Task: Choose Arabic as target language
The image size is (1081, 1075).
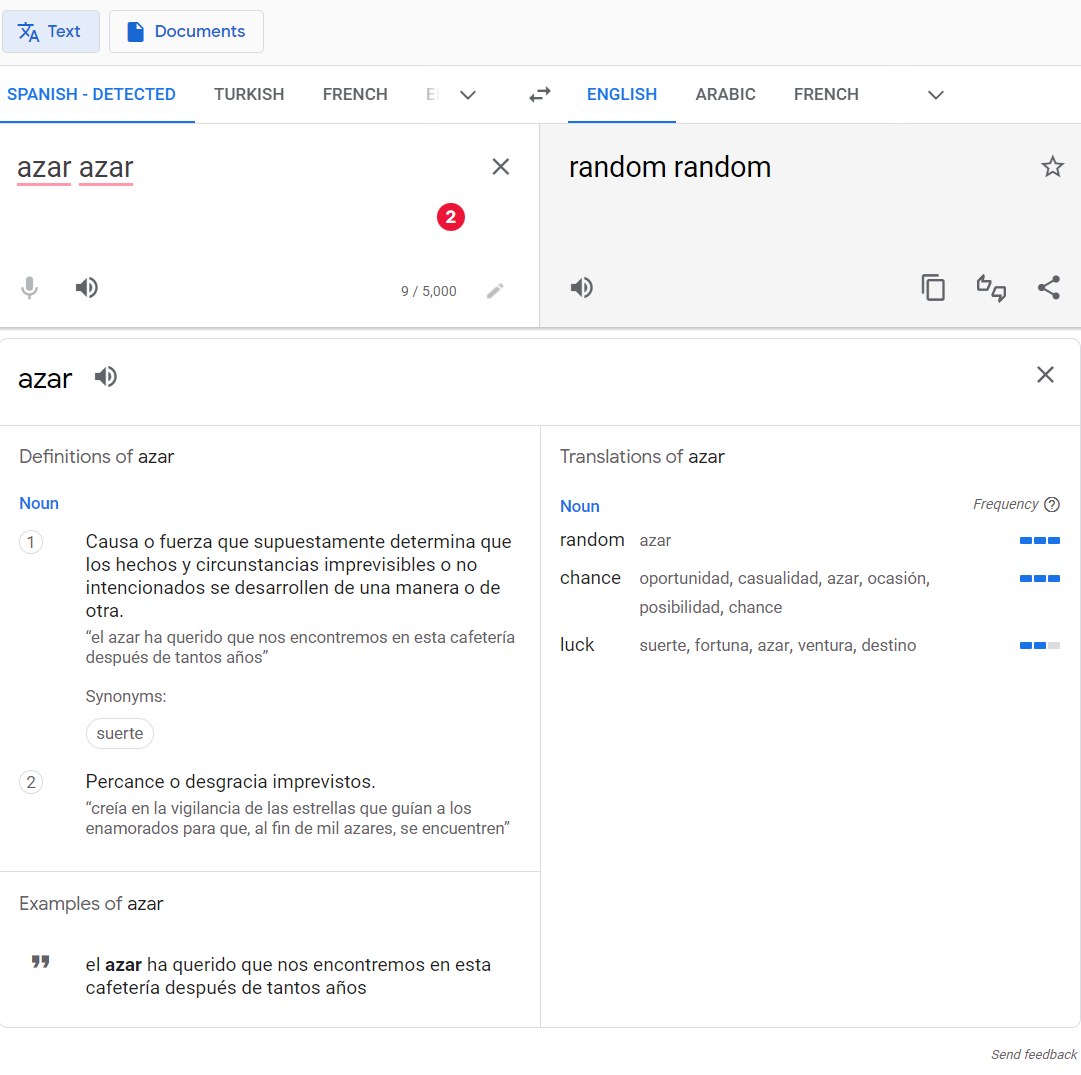Action: pos(725,95)
